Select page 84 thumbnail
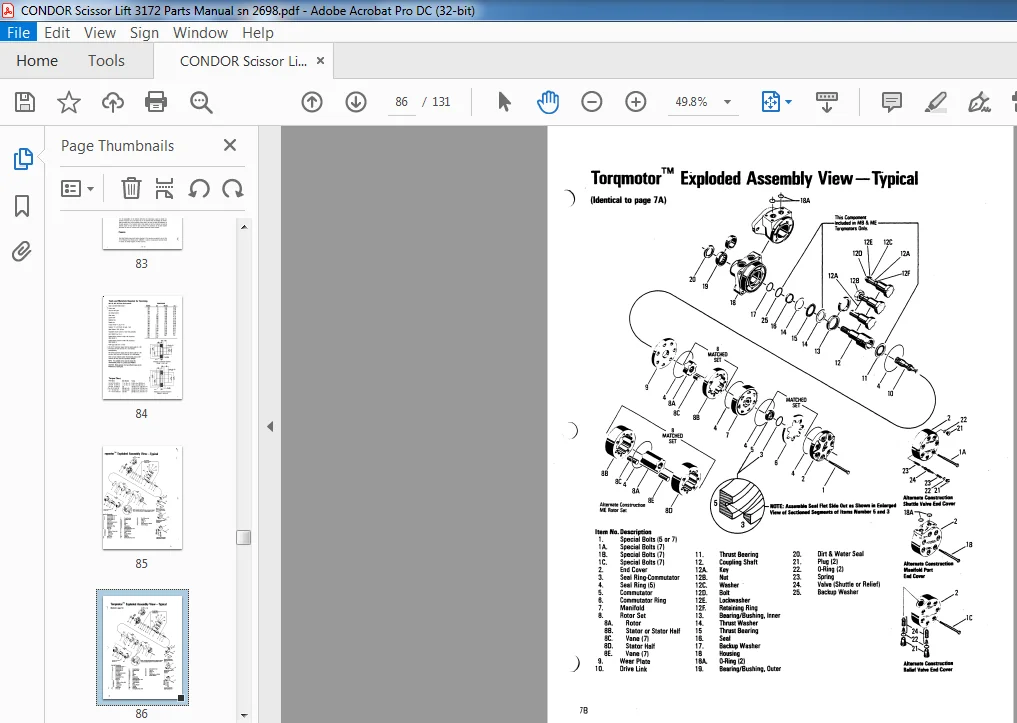 [142, 348]
